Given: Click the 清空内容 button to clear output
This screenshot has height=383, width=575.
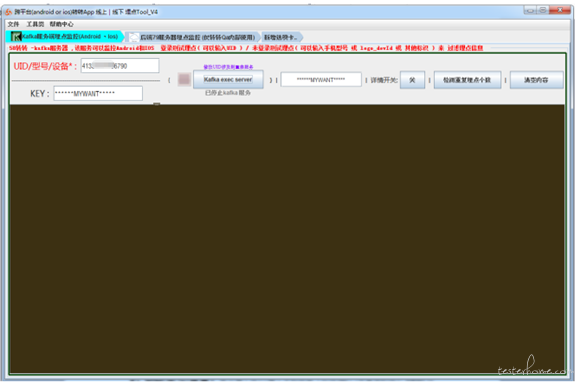Looking at the screenshot, I should coord(536,80).
